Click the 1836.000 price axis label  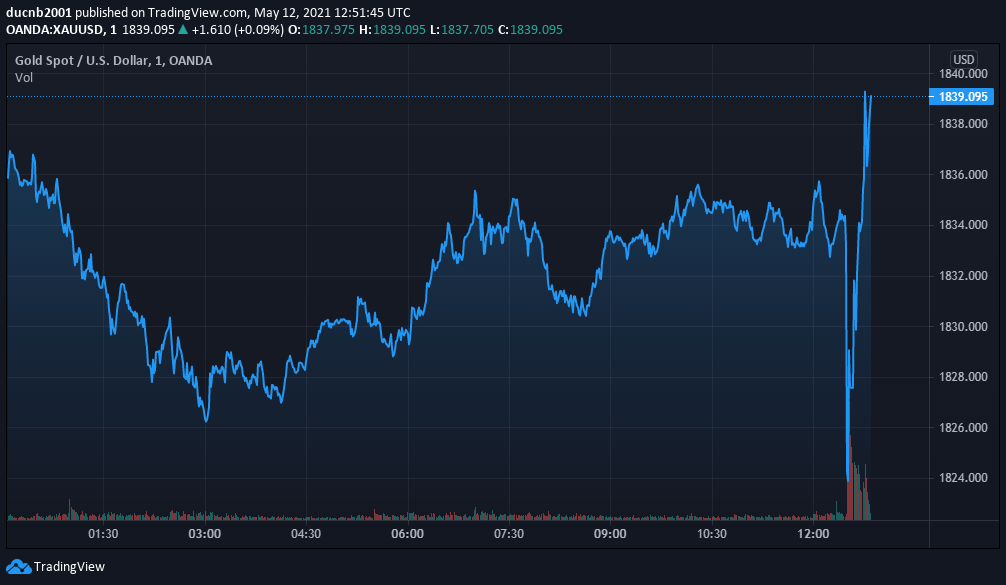(963, 174)
